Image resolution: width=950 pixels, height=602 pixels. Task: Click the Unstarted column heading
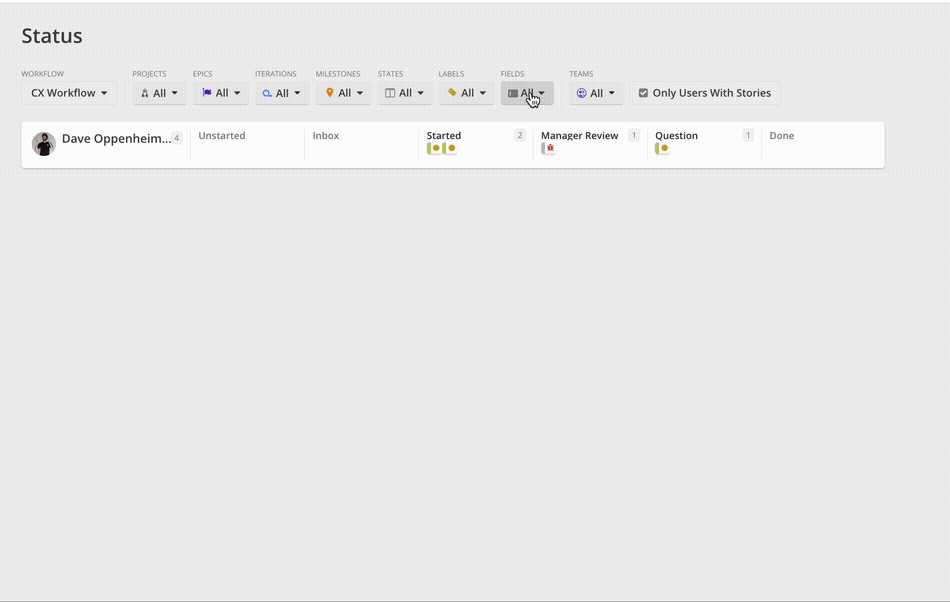[x=222, y=136]
